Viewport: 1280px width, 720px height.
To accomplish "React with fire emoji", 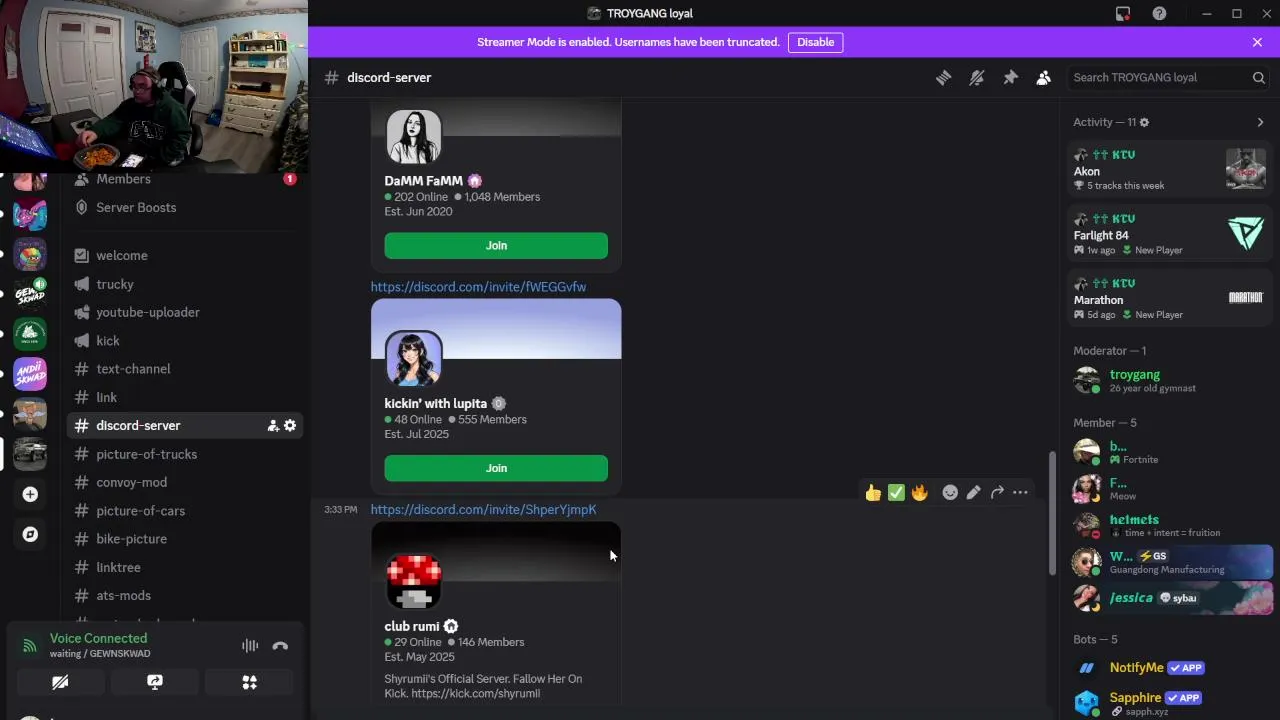I will (919, 493).
